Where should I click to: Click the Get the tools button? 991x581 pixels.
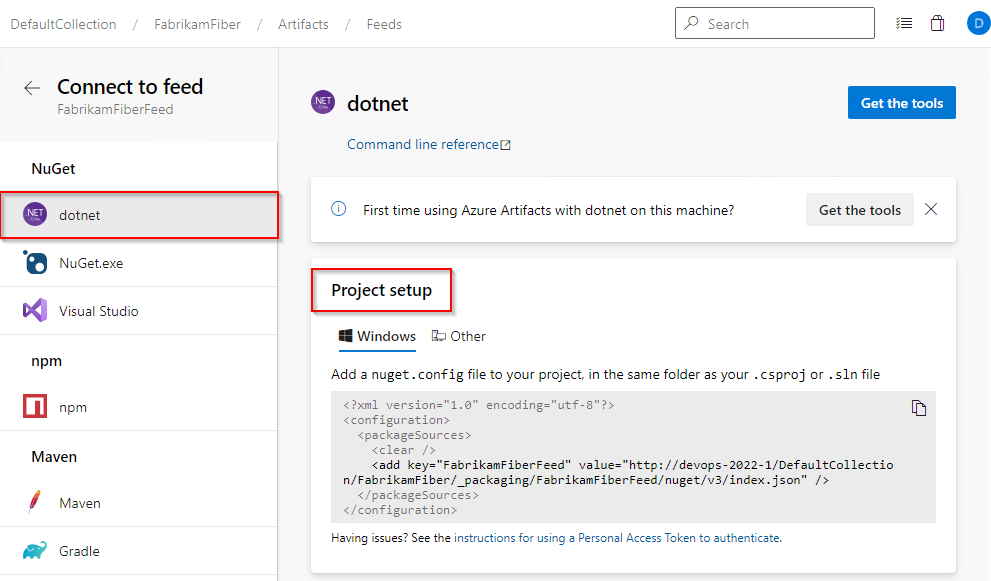901,102
